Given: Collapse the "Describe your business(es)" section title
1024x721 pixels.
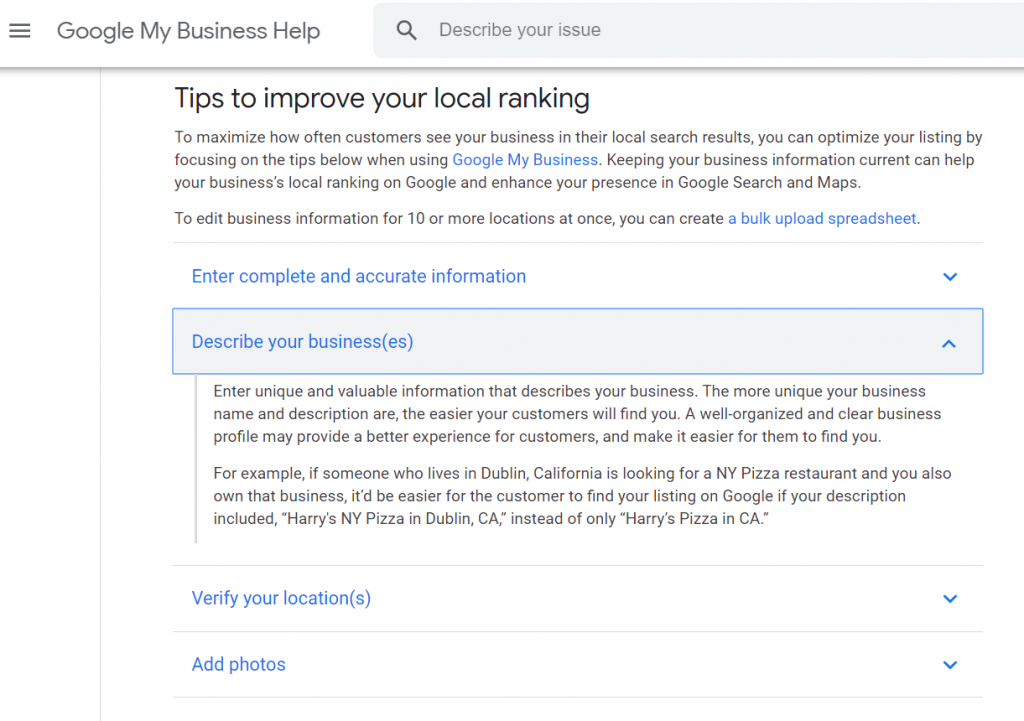Looking at the screenshot, I should (302, 342).
